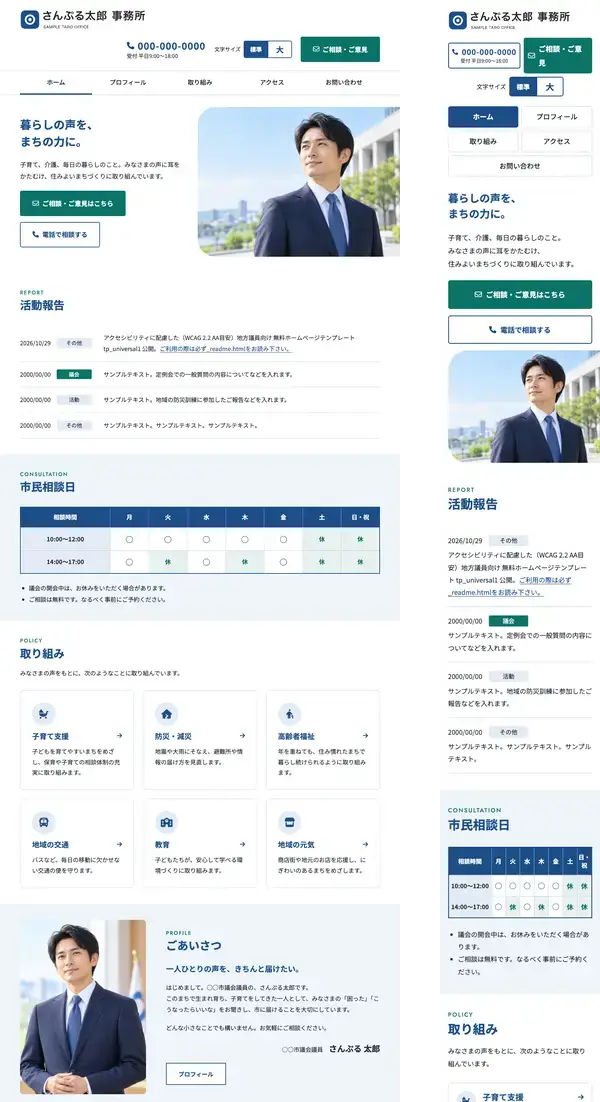Click the 日・祝 column header in desktop table

[360, 517]
